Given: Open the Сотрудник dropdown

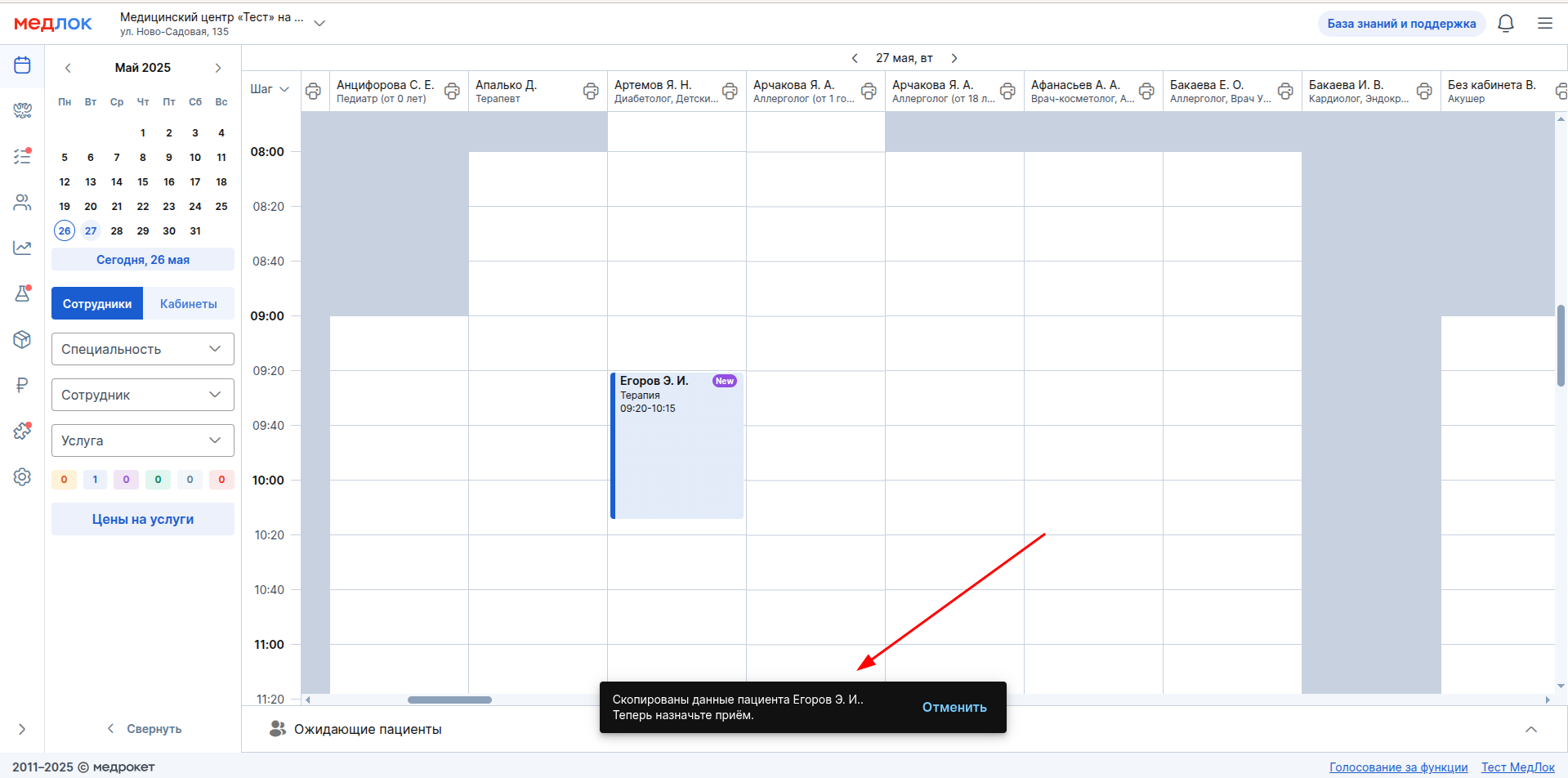Looking at the screenshot, I should click(x=143, y=395).
